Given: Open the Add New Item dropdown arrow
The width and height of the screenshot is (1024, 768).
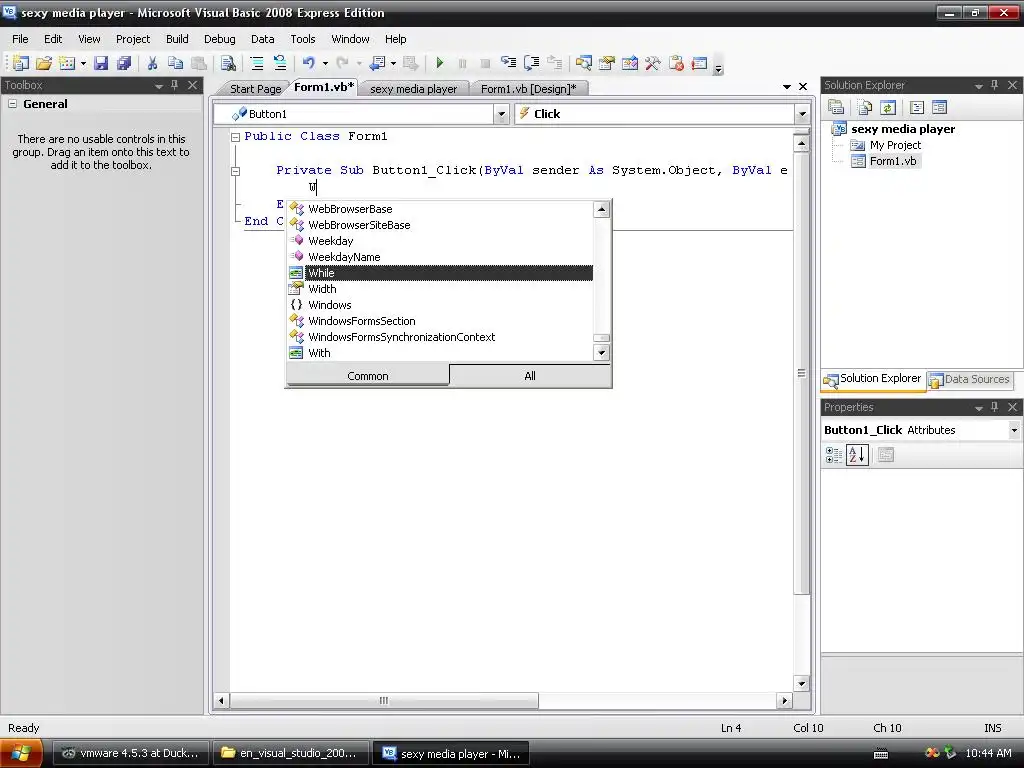Looking at the screenshot, I should coord(83,63).
